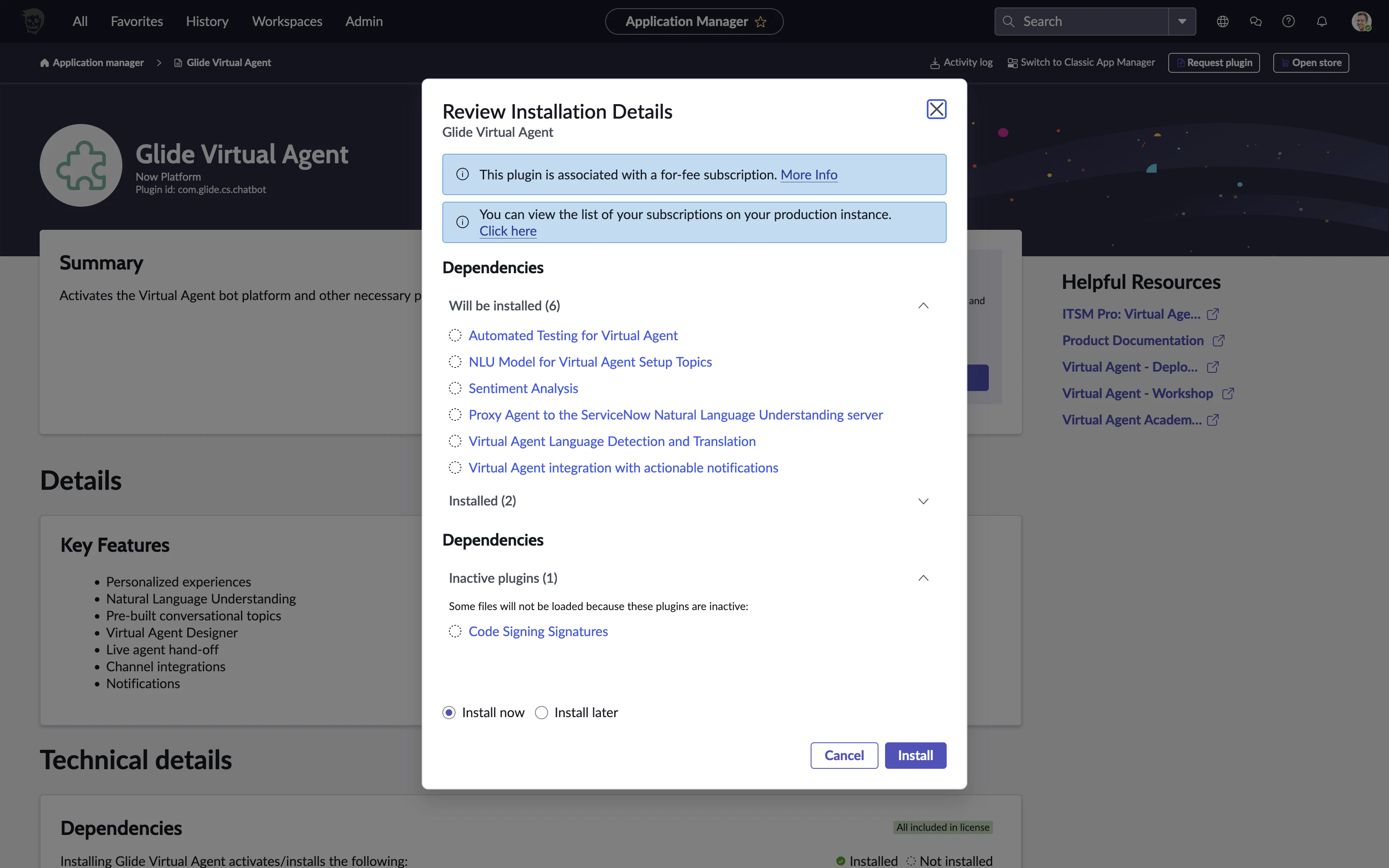The height and width of the screenshot is (868, 1389).
Task: Click the status icon for Sentiment Analysis
Action: [x=455, y=388]
